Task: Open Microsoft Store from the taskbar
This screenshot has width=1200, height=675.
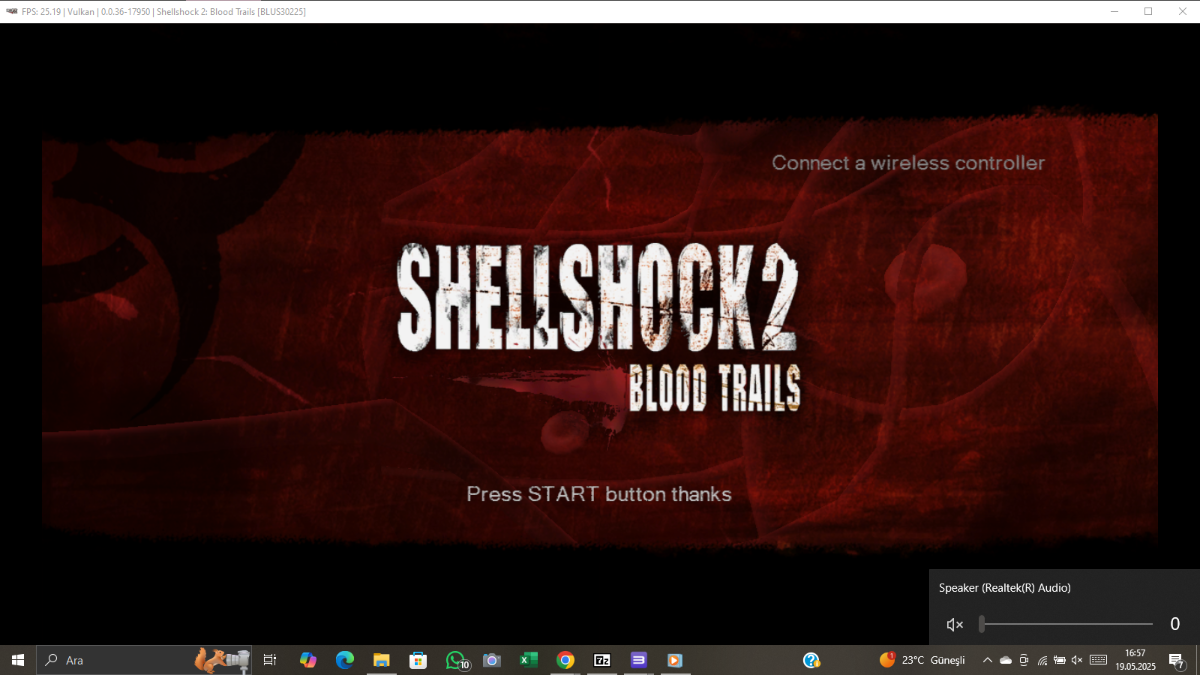Action: [x=418, y=660]
